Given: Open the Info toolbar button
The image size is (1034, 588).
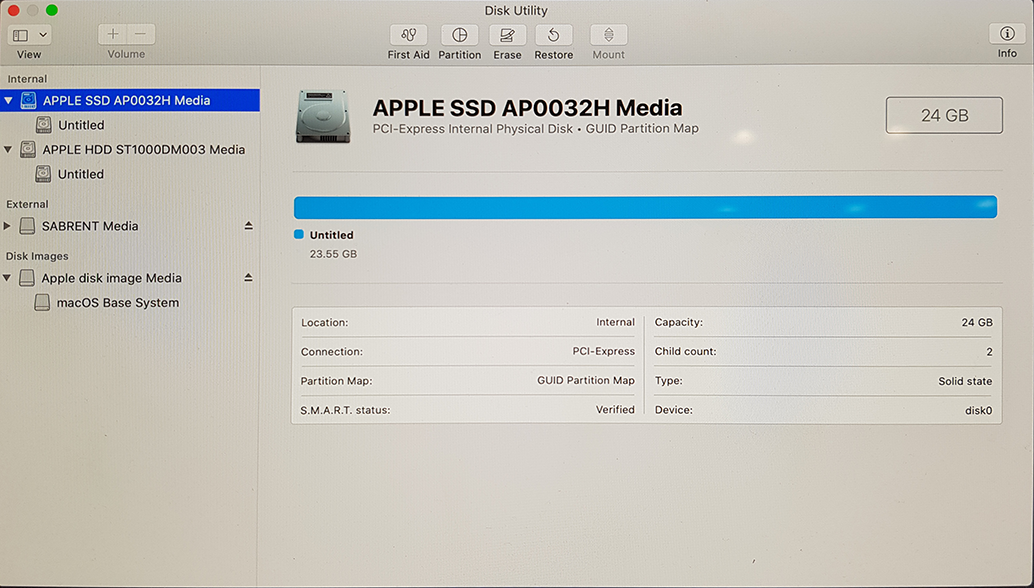Looking at the screenshot, I should (1006, 34).
